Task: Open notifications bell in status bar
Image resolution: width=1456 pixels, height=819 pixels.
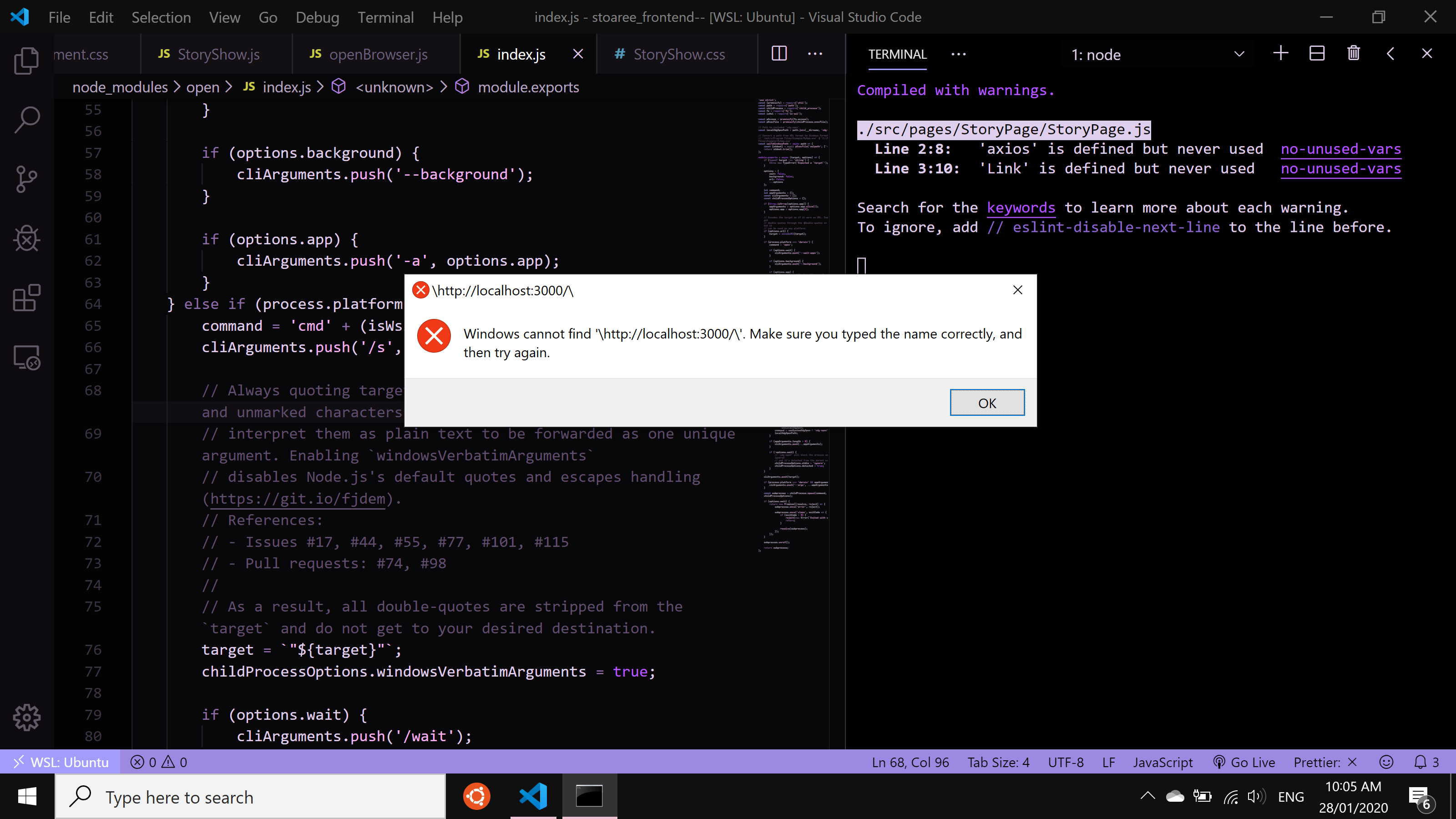Action: tap(1422, 761)
